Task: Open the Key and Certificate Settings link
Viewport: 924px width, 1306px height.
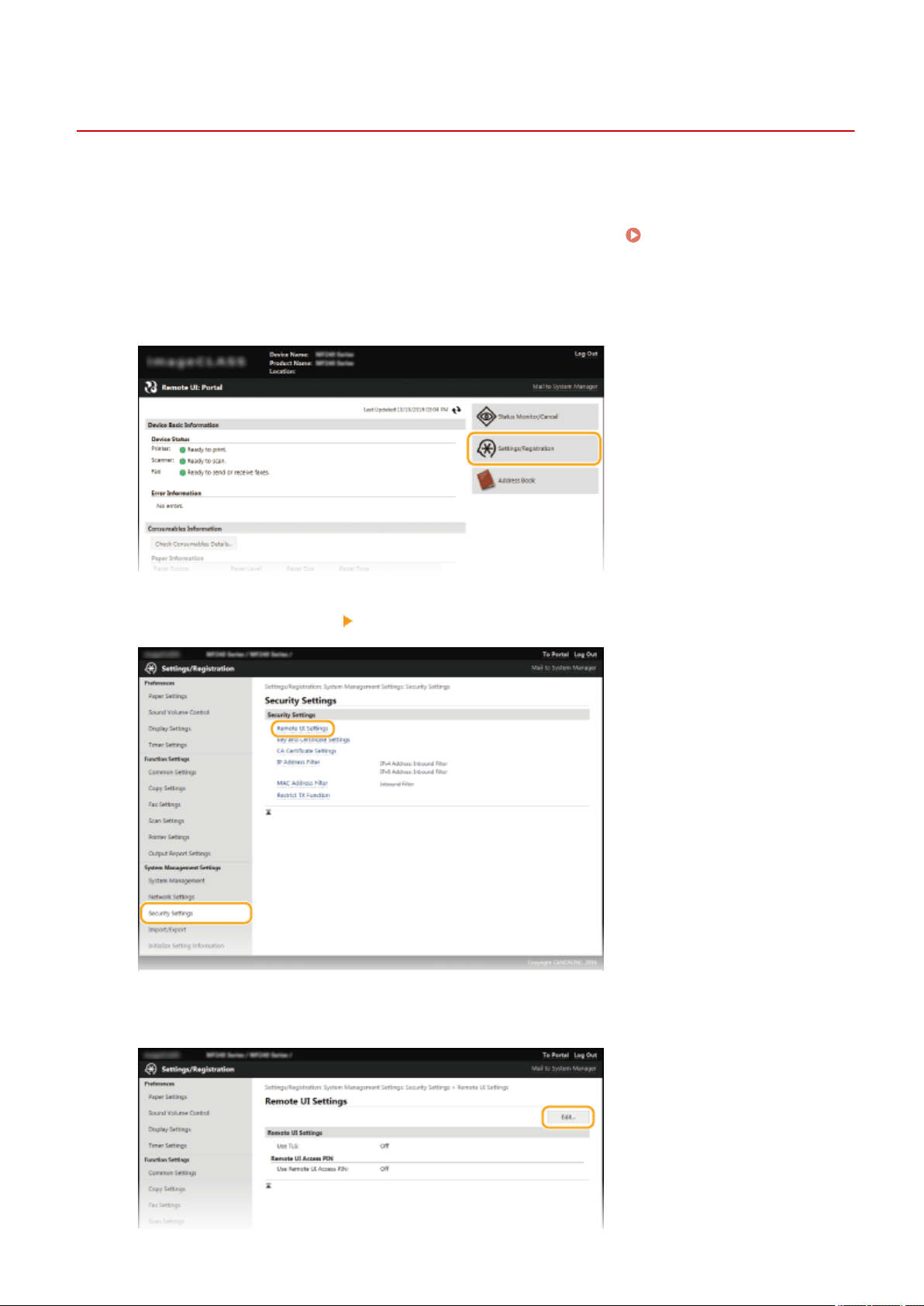Action: [x=313, y=739]
